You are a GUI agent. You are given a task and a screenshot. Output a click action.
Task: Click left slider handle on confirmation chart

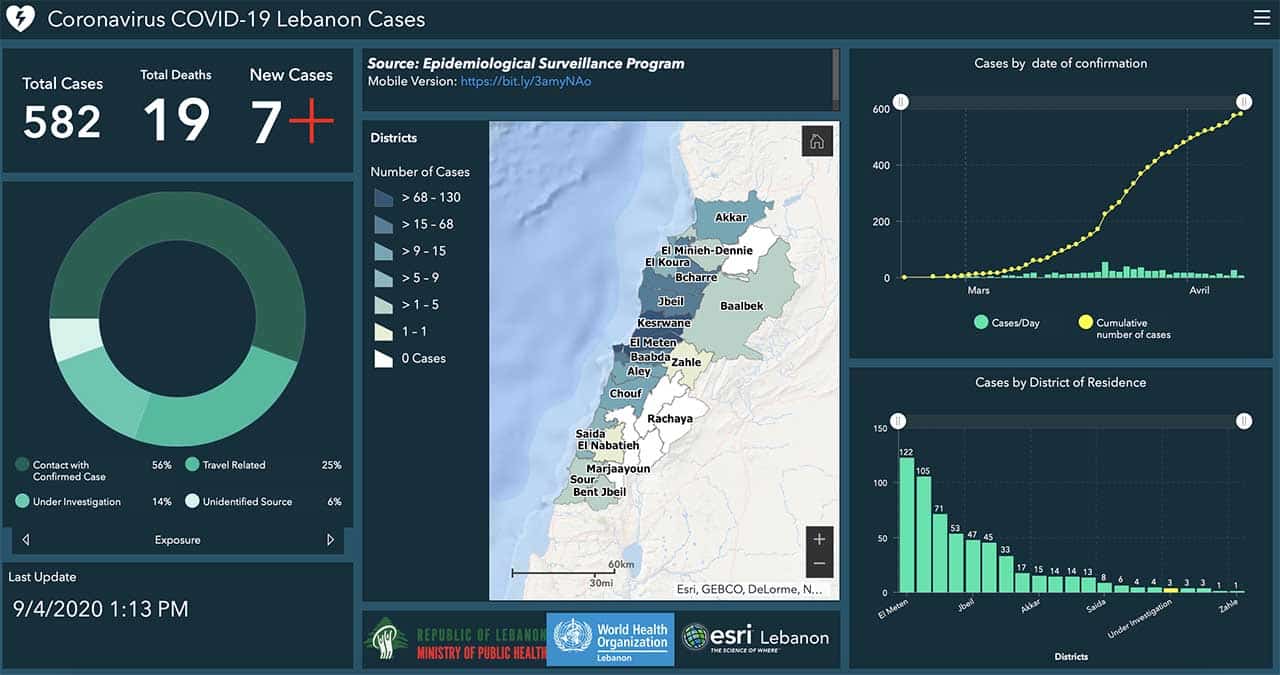pos(901,102)
